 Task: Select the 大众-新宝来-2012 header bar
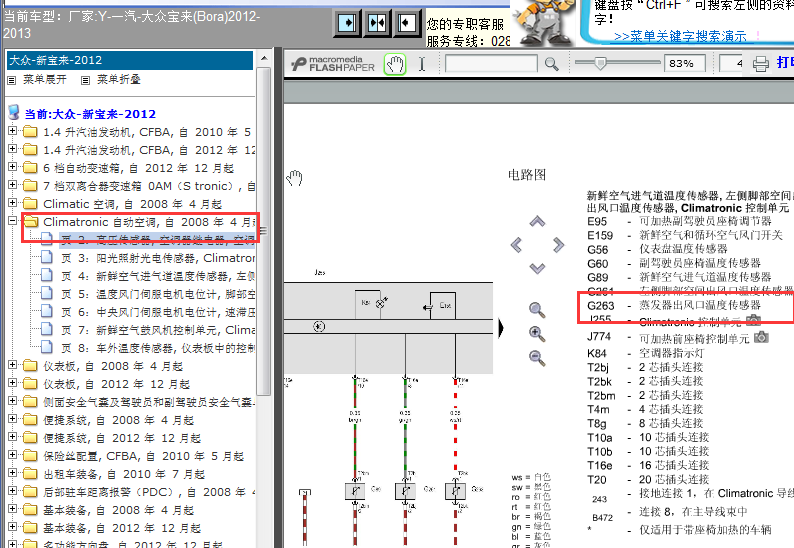pos(130,60)
